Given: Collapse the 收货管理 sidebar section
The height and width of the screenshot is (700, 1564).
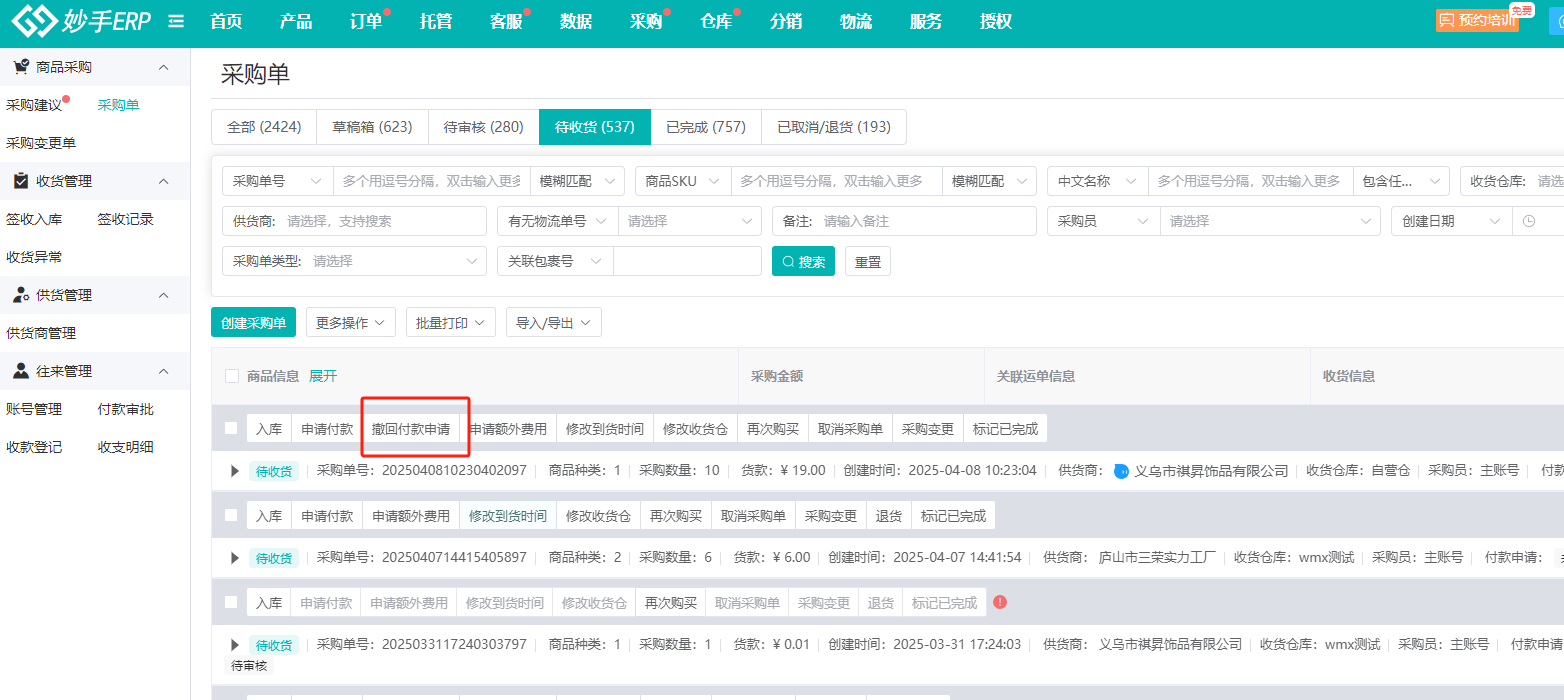Looking at the screenshot, I should [164, 181].
